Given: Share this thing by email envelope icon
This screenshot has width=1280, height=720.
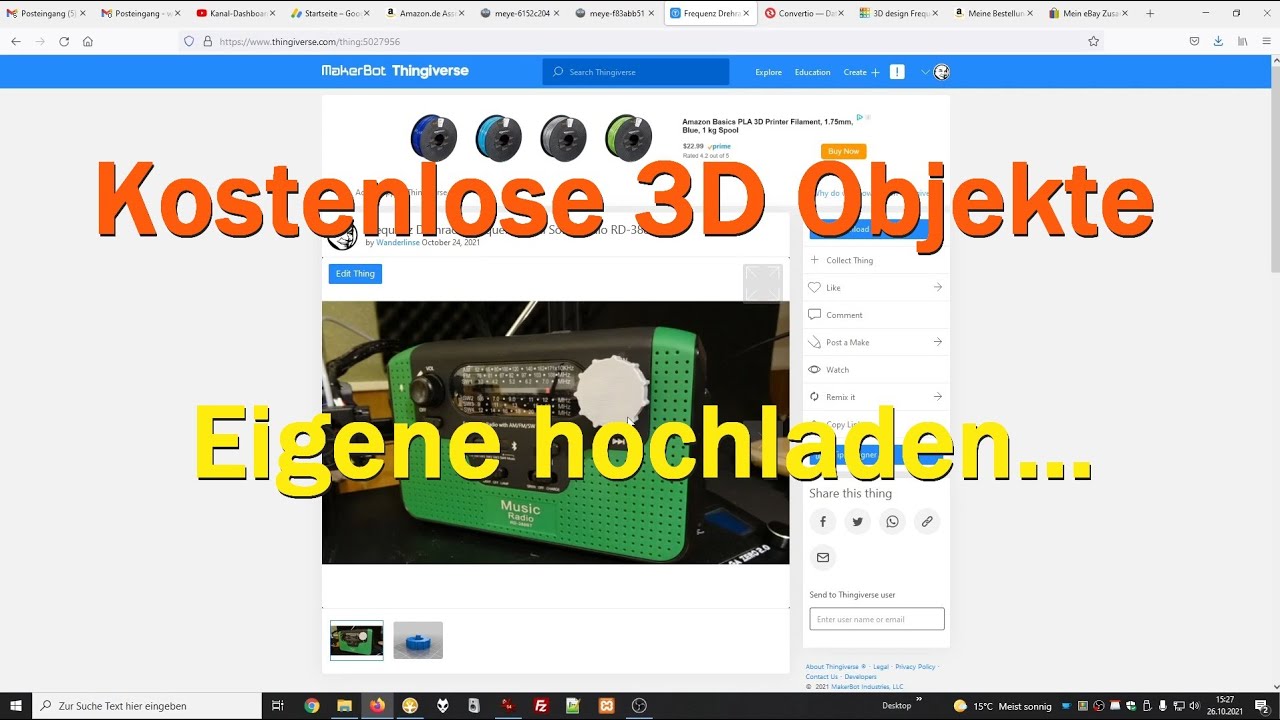Looking at the screenshot, I should coord(823,557).
